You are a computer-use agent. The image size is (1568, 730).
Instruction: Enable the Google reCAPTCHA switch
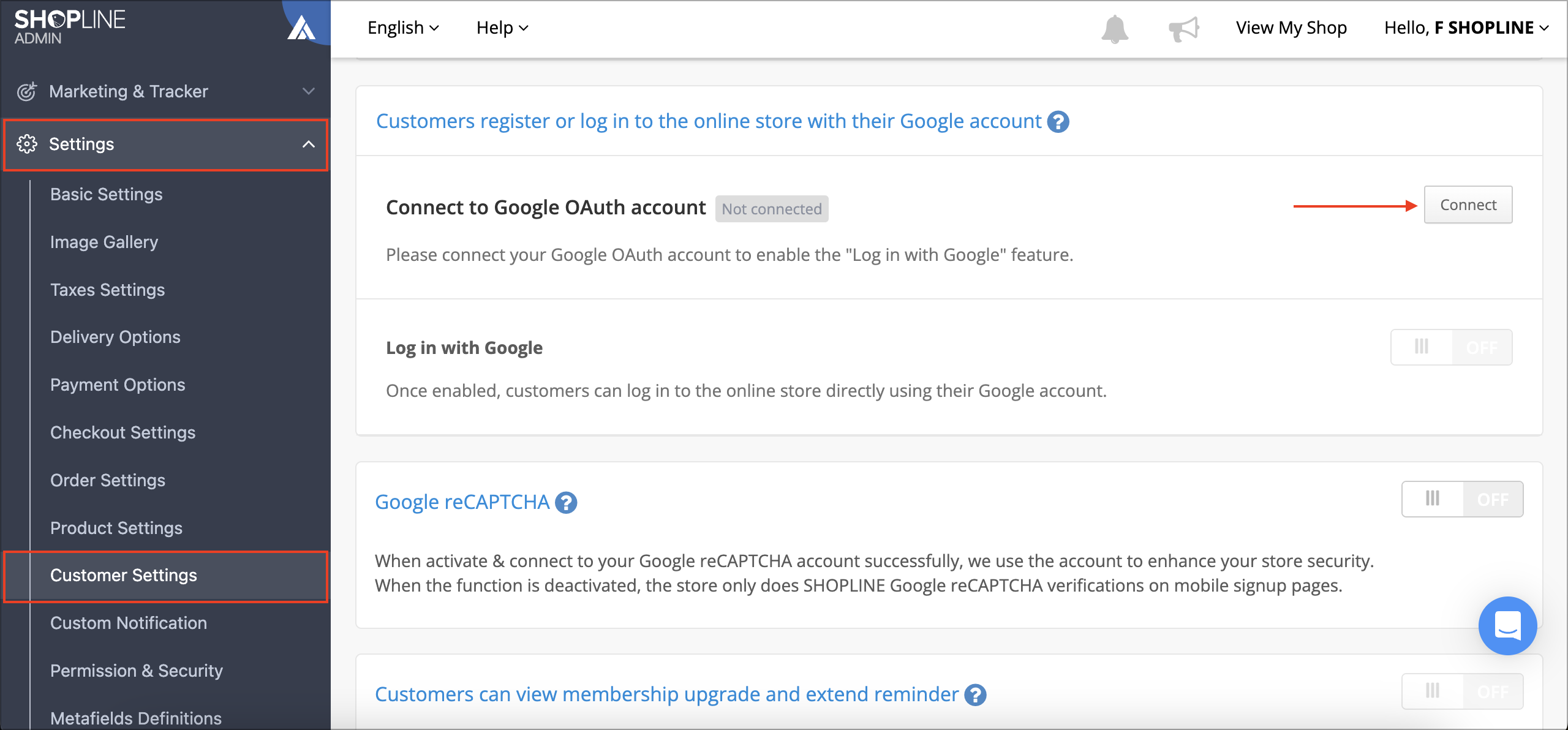tap(1462, 499)
